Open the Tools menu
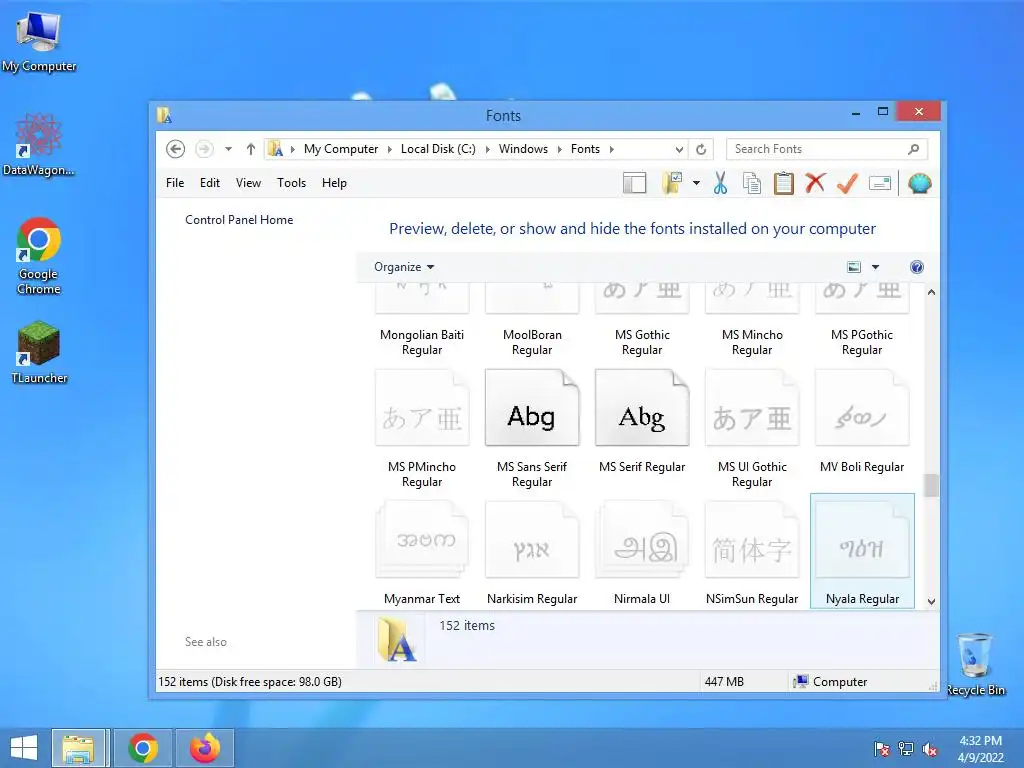 pos(291,183)
